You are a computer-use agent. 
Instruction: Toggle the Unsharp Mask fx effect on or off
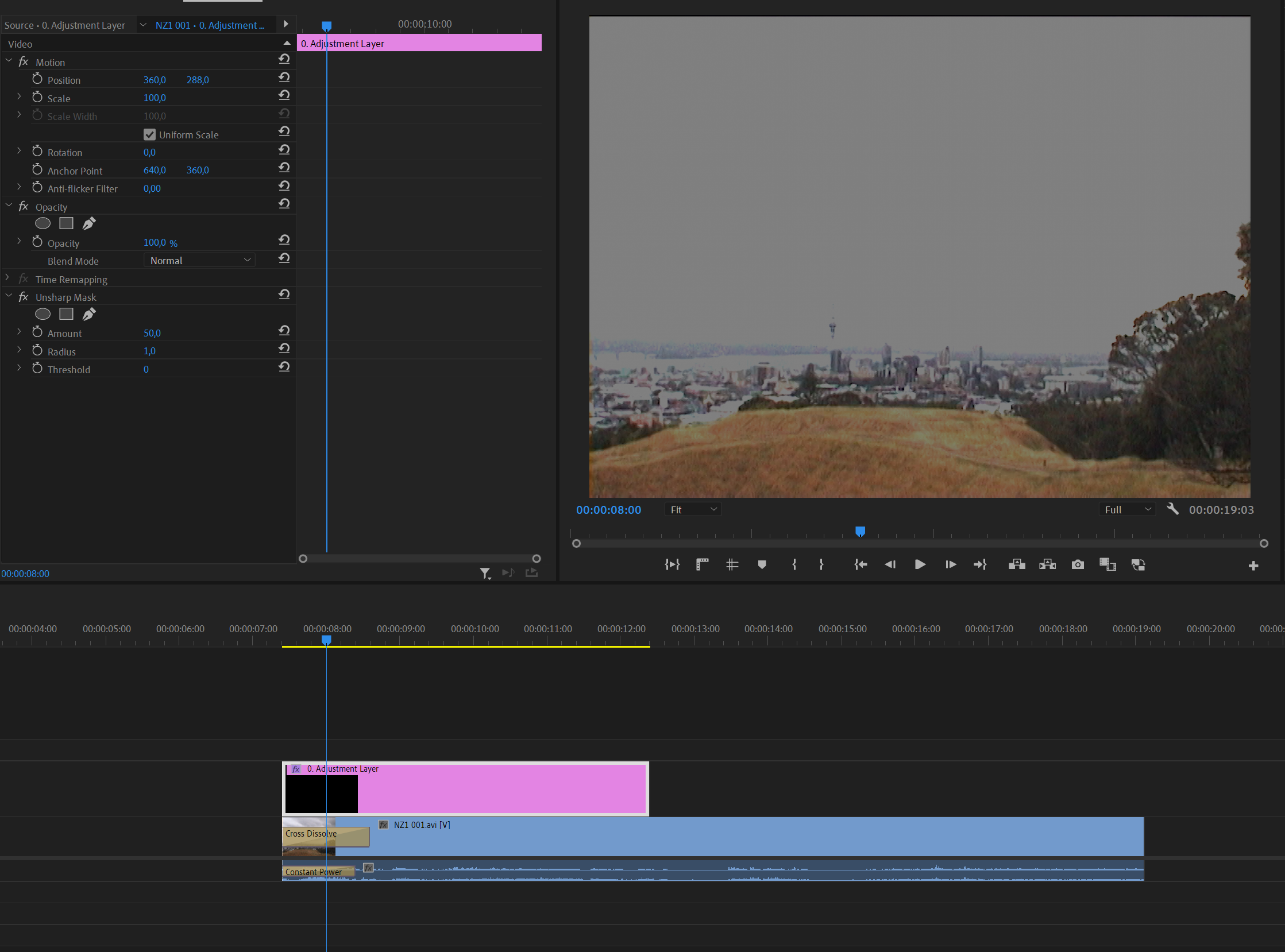[x=23, y=297]
